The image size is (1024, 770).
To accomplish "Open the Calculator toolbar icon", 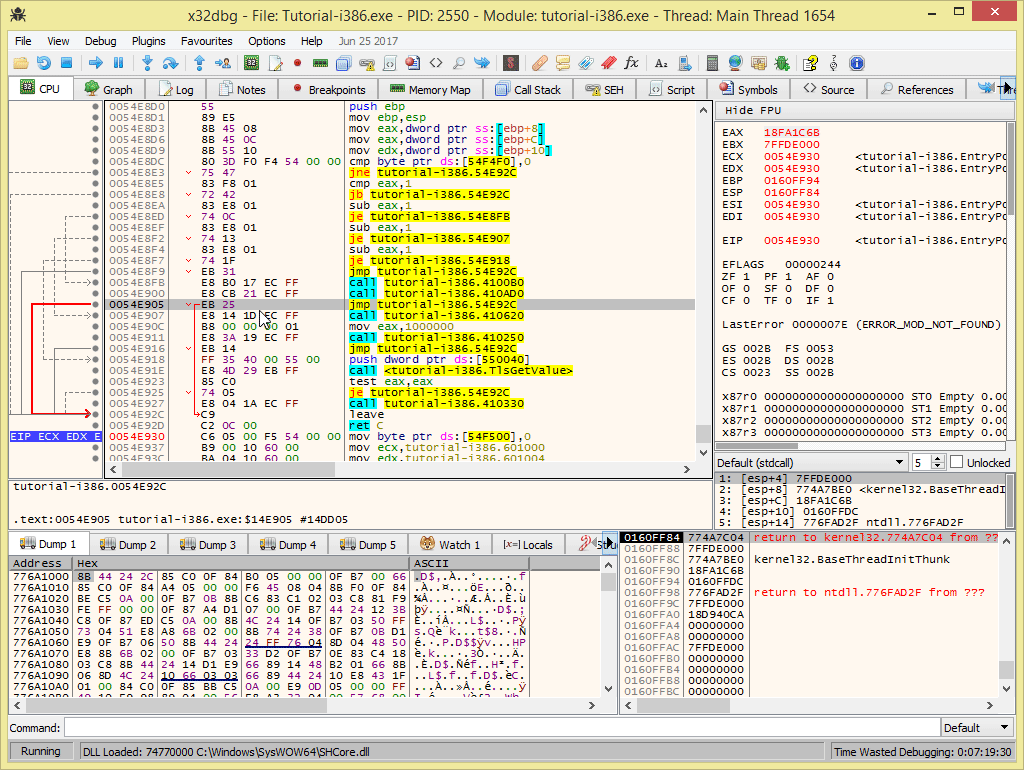I will (712, 63).
